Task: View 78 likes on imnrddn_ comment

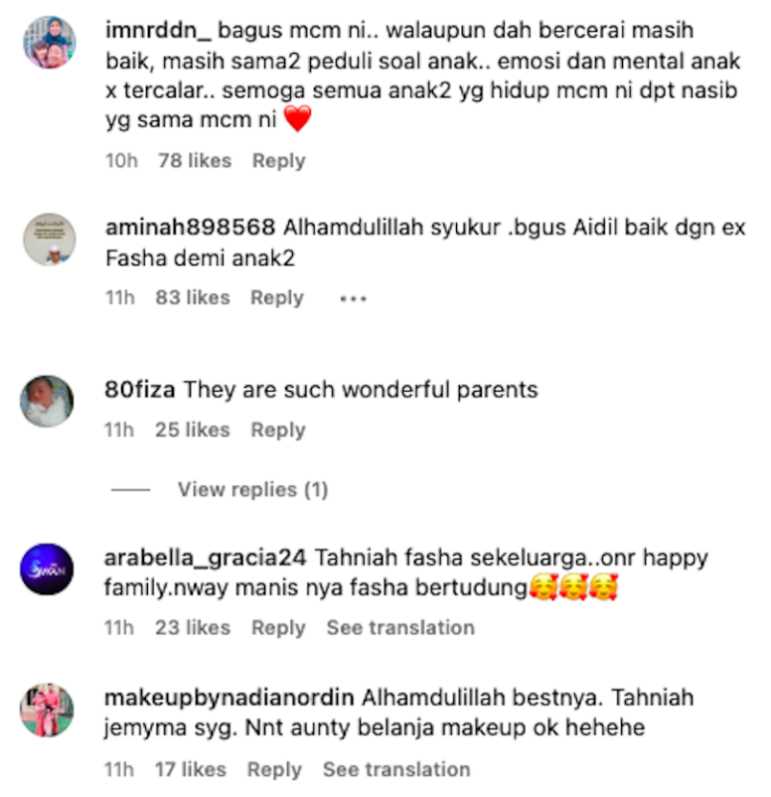Action: coord(195,161)
